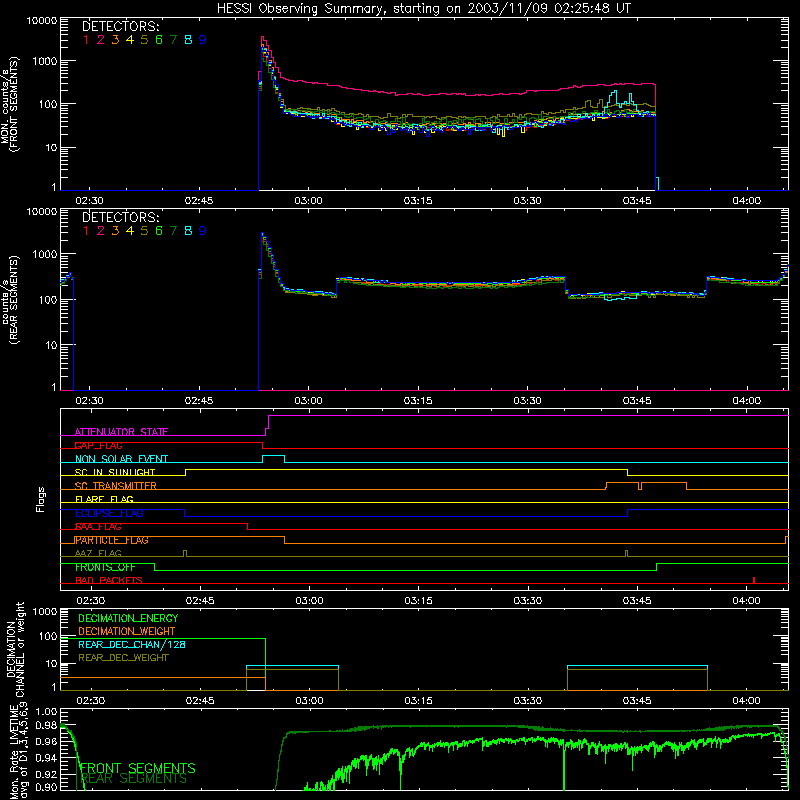Click the SAA_FLAG label
Image resolution: width=800 pixels, height=800 pixels.
point(98,527)
